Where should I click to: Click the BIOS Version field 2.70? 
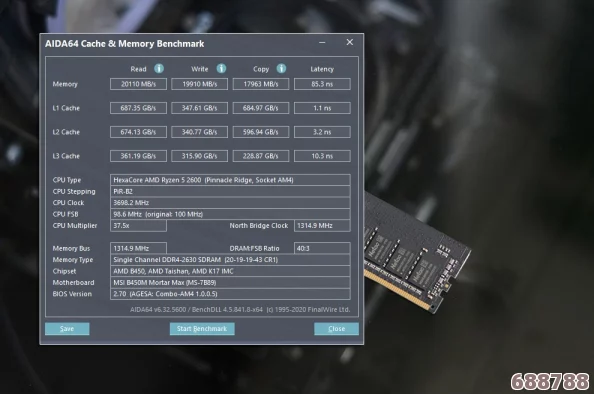click(230, 294)
